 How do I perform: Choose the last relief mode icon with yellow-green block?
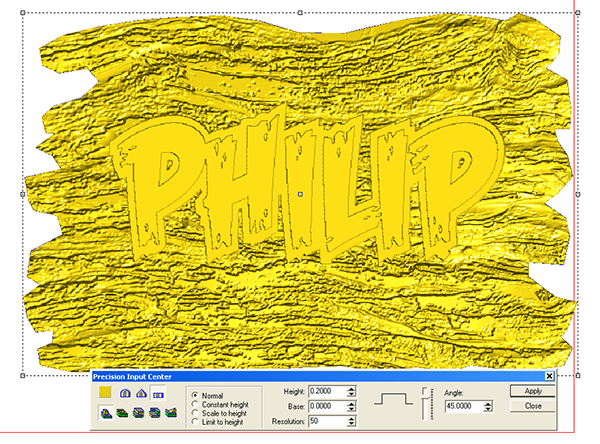click(x=171, y=413)
